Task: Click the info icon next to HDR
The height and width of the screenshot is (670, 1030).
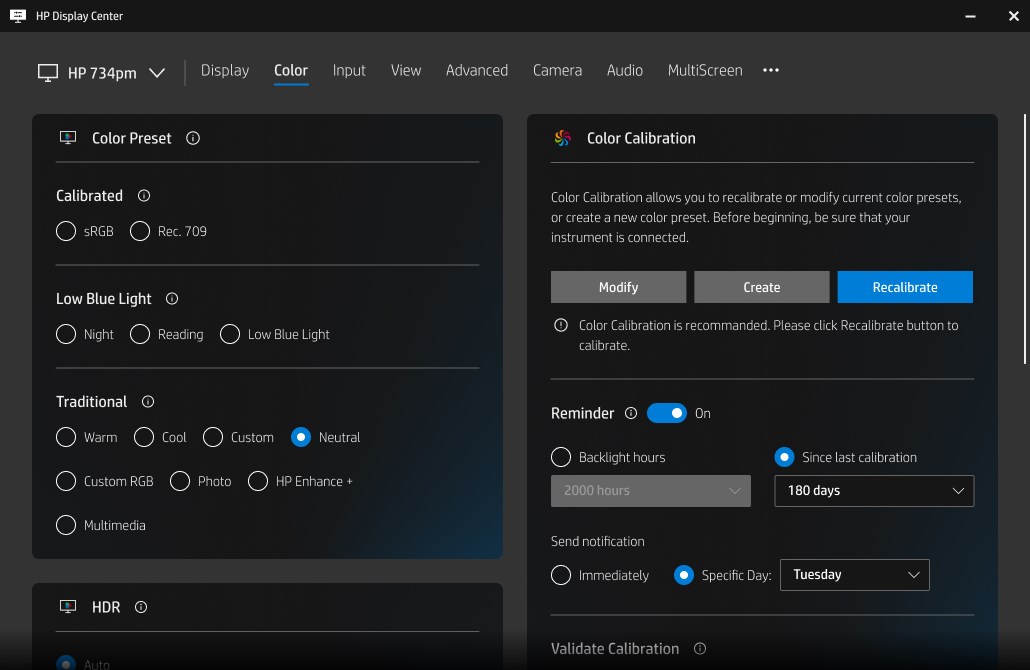Action: (141, 607)
